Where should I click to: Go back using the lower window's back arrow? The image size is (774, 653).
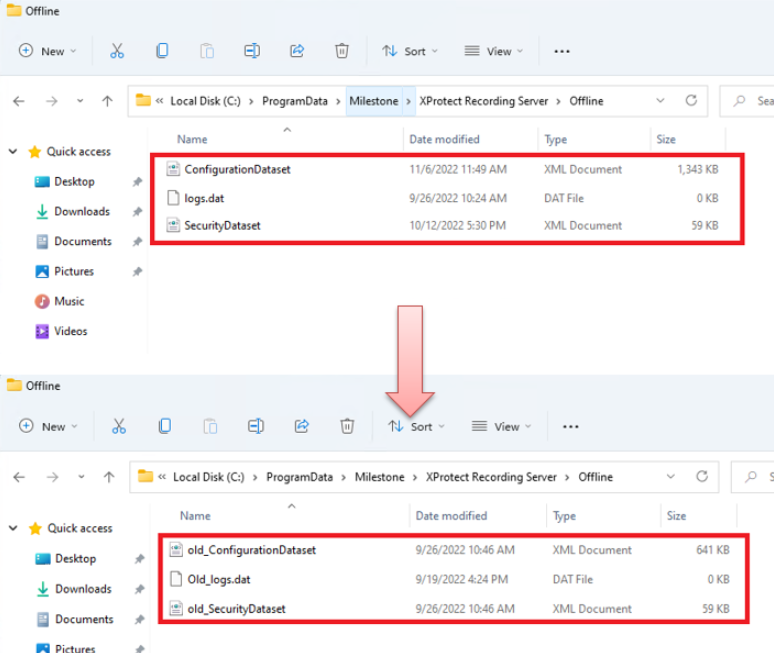coord(19,477)
